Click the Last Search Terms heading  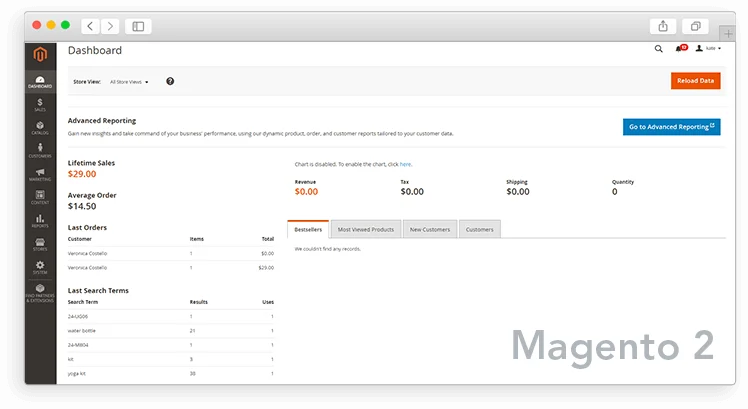click(98, 291)
